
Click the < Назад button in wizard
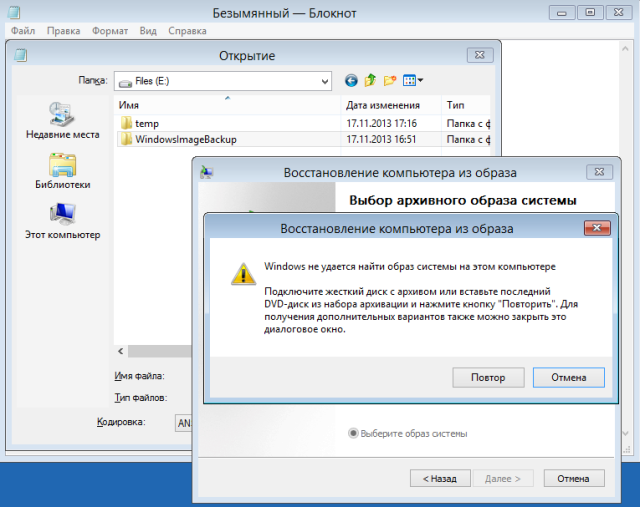pos(440,478)
